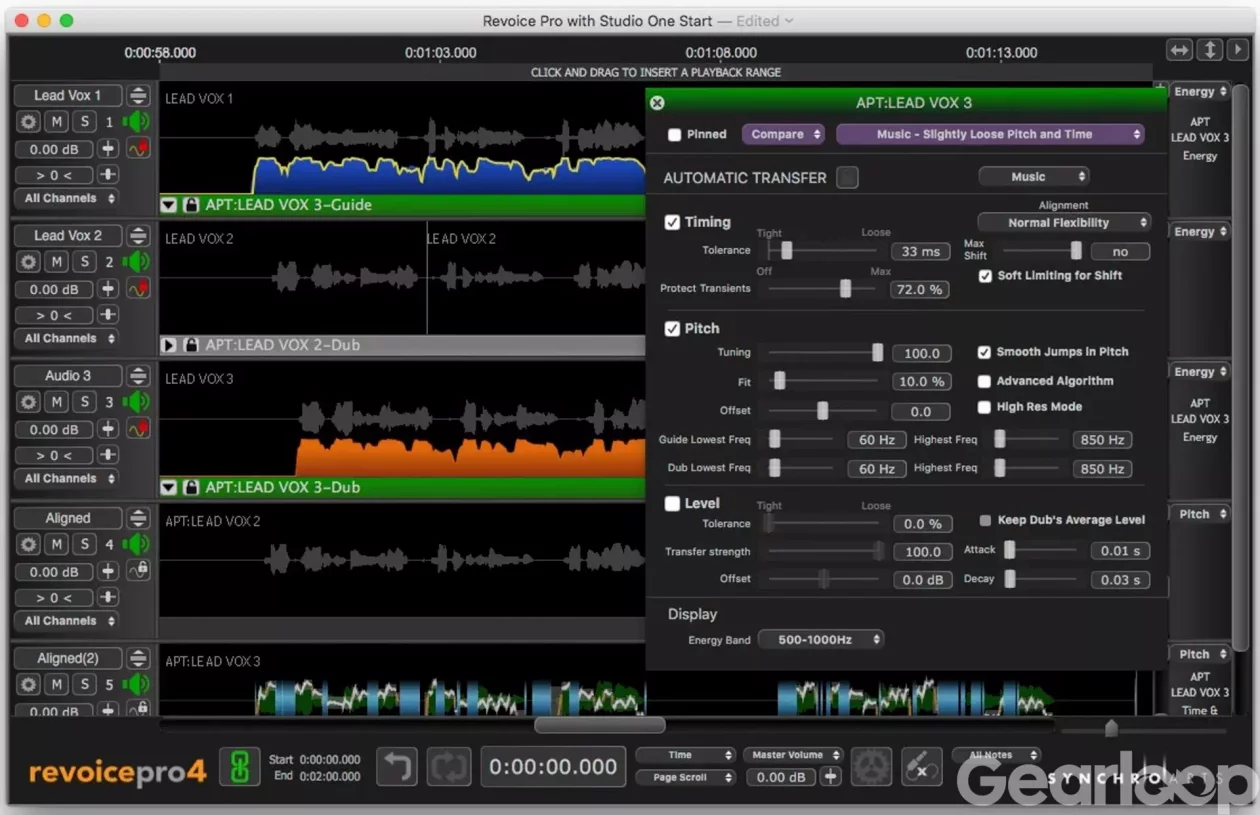Image resolution: width=1260 pixels, height=815 pixels.
Task: Open the Compare menu
Action: coord(783,134)
